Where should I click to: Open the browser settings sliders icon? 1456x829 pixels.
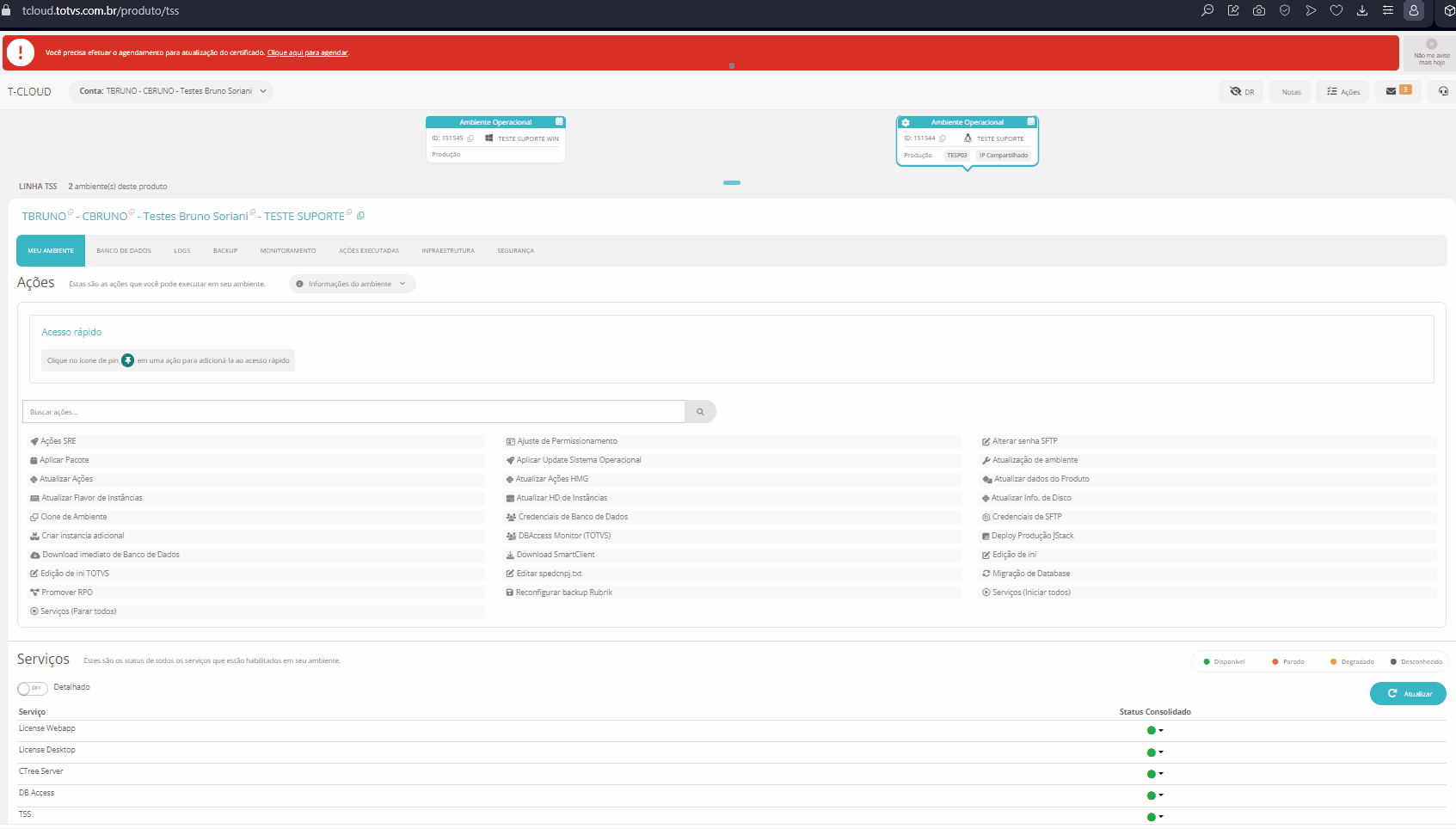pos(1388,10)
